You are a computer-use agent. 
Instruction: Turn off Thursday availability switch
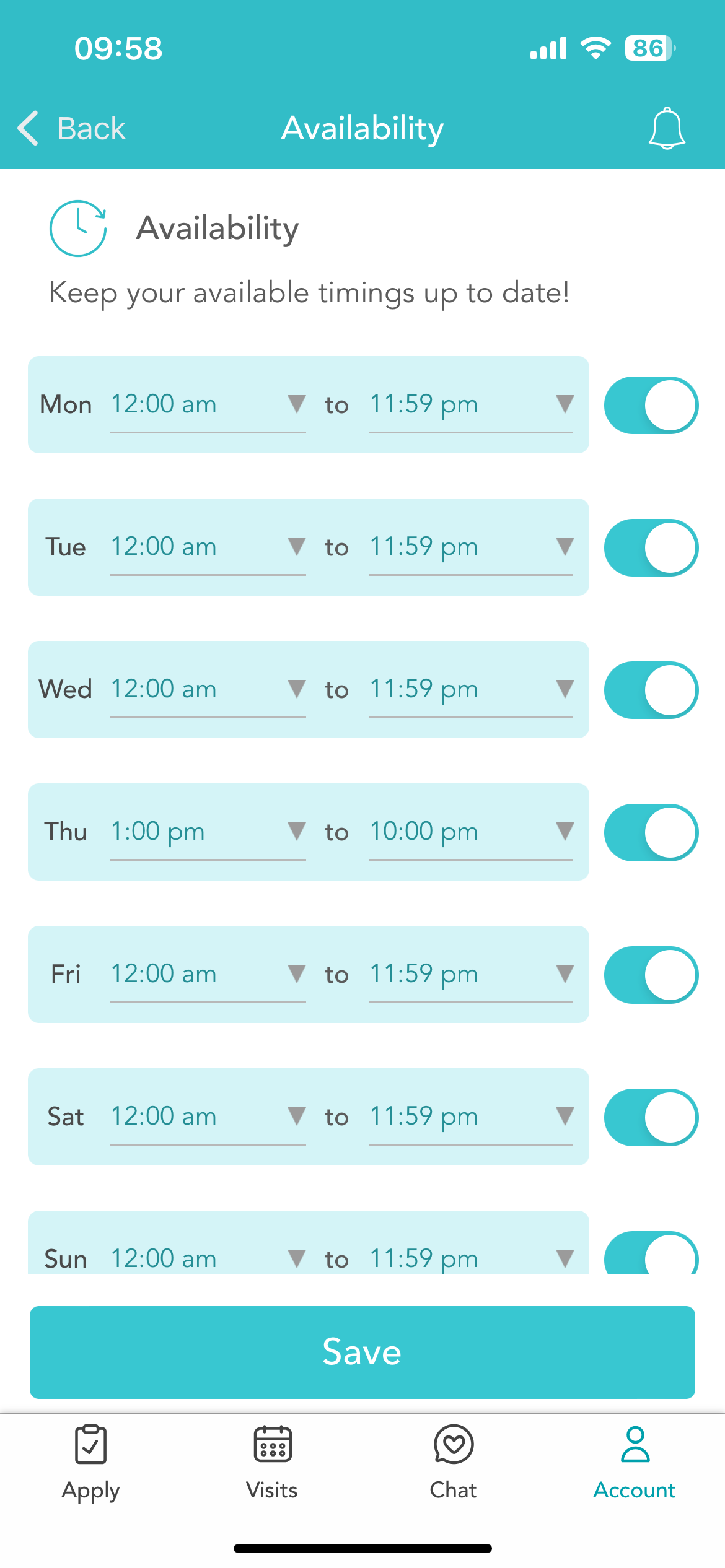[651, 832]
